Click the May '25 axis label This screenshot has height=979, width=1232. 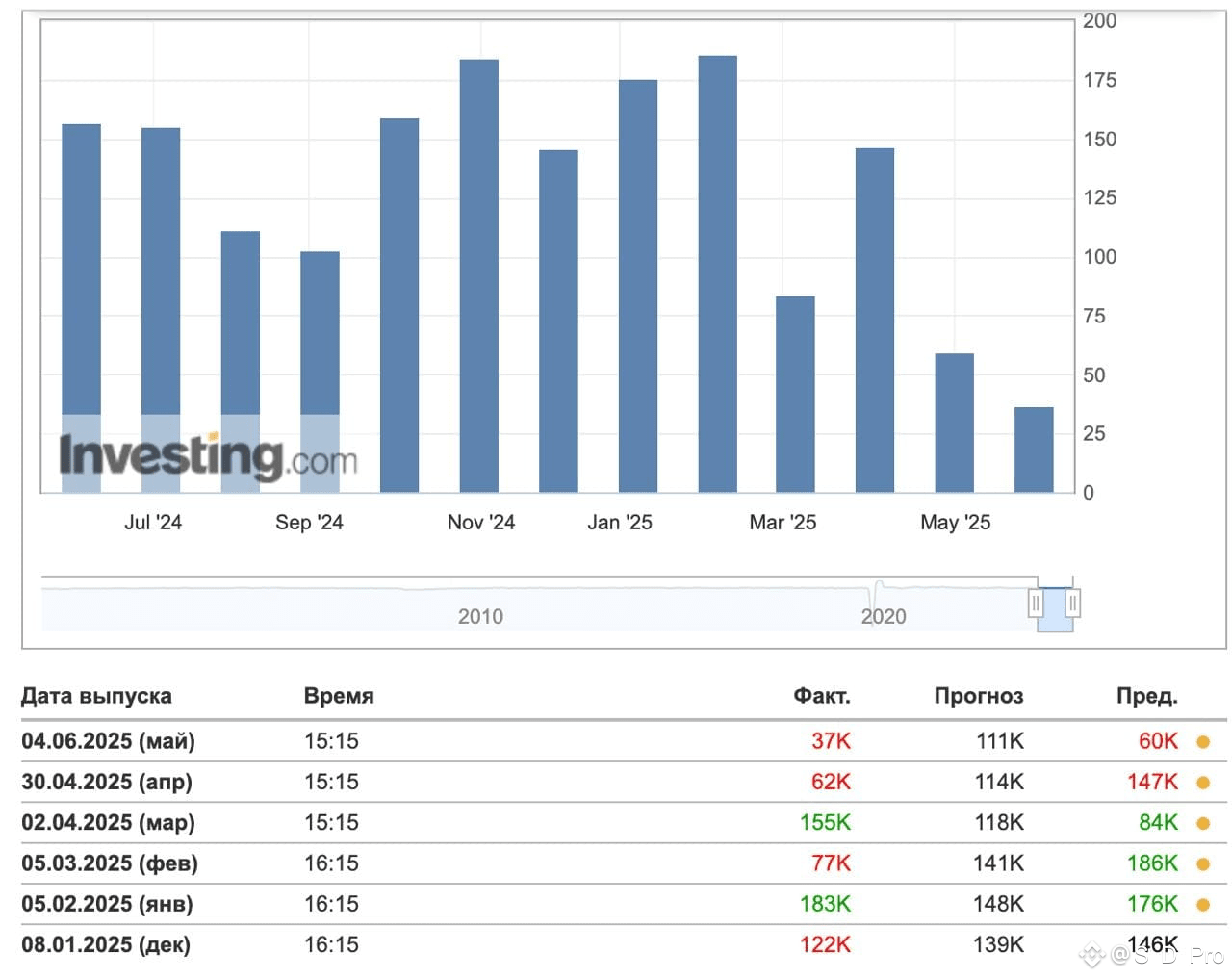click(x=955, y=523)
